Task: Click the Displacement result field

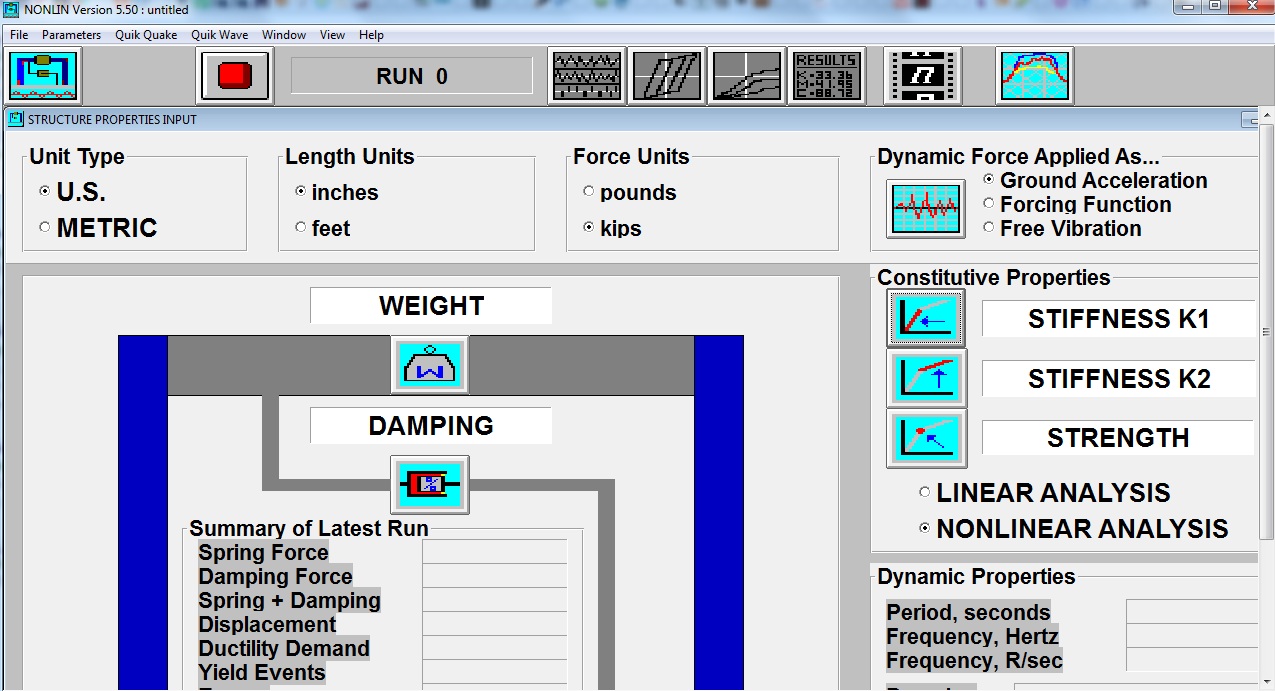Action: [494, 624]
